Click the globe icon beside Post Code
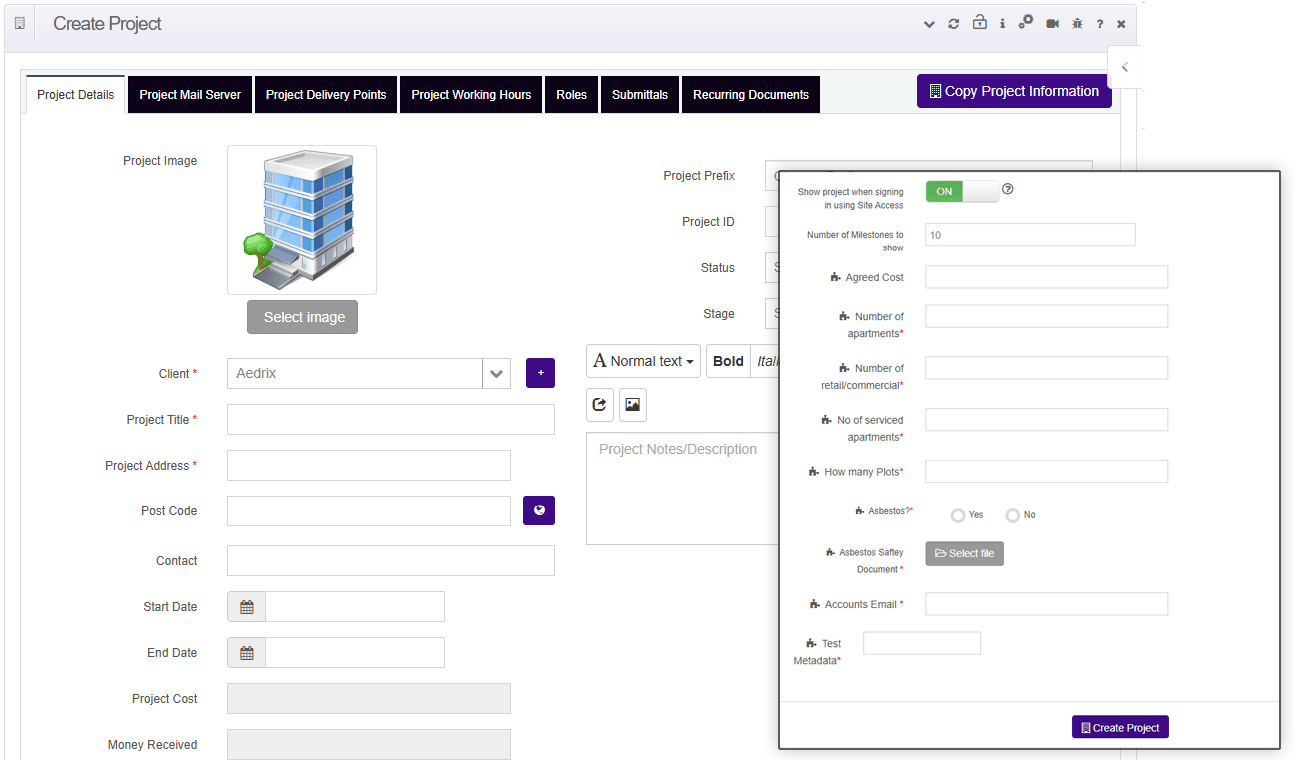This screenshot has height=760, width=1300. pos(539,511)
